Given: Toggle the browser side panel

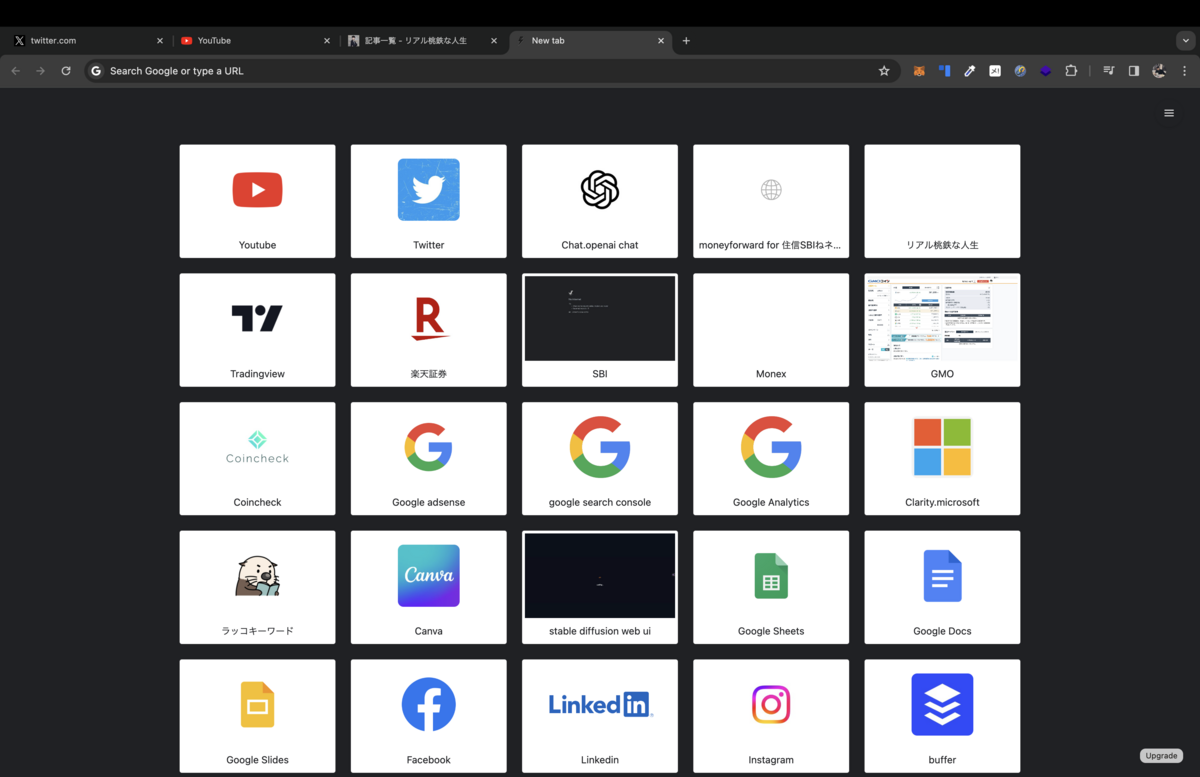Looking at the screenshot, I should coord(1134,71).
